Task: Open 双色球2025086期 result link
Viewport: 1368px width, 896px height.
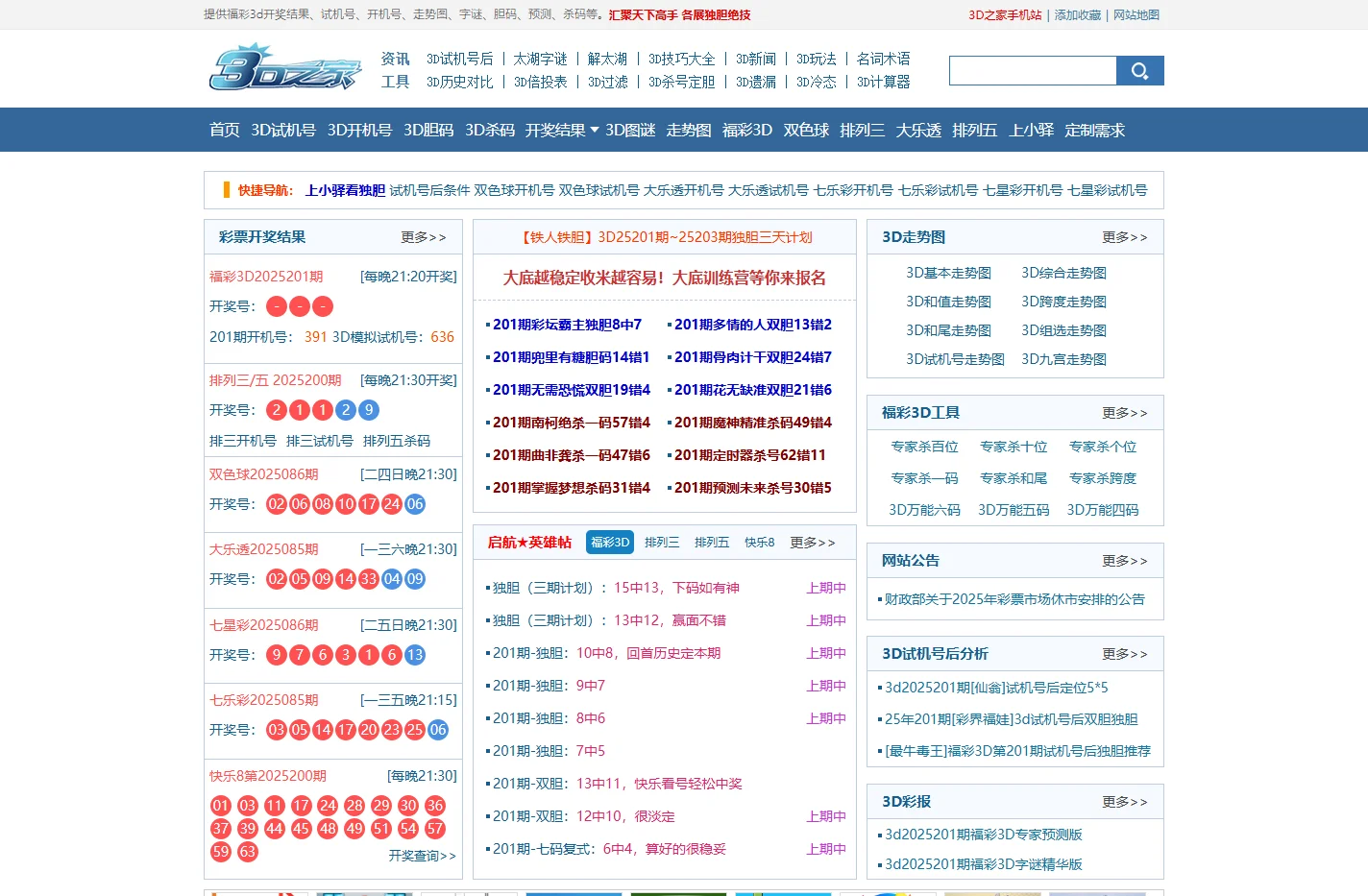Action: click(x=264, y=474)
